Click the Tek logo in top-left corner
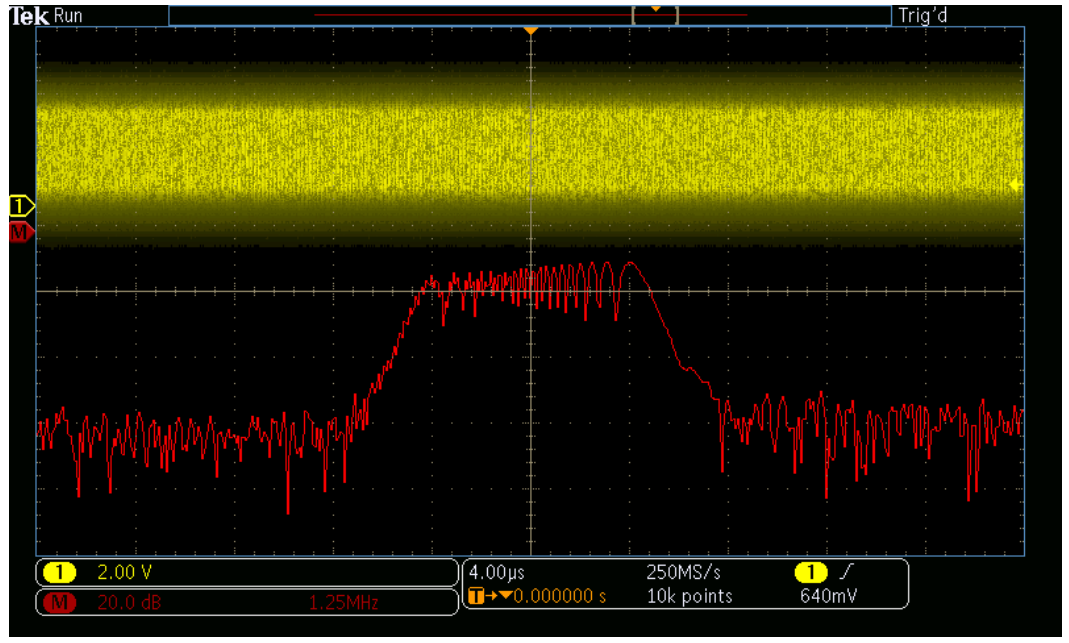Screen dimensions: 1069x643 coord(29,15)
